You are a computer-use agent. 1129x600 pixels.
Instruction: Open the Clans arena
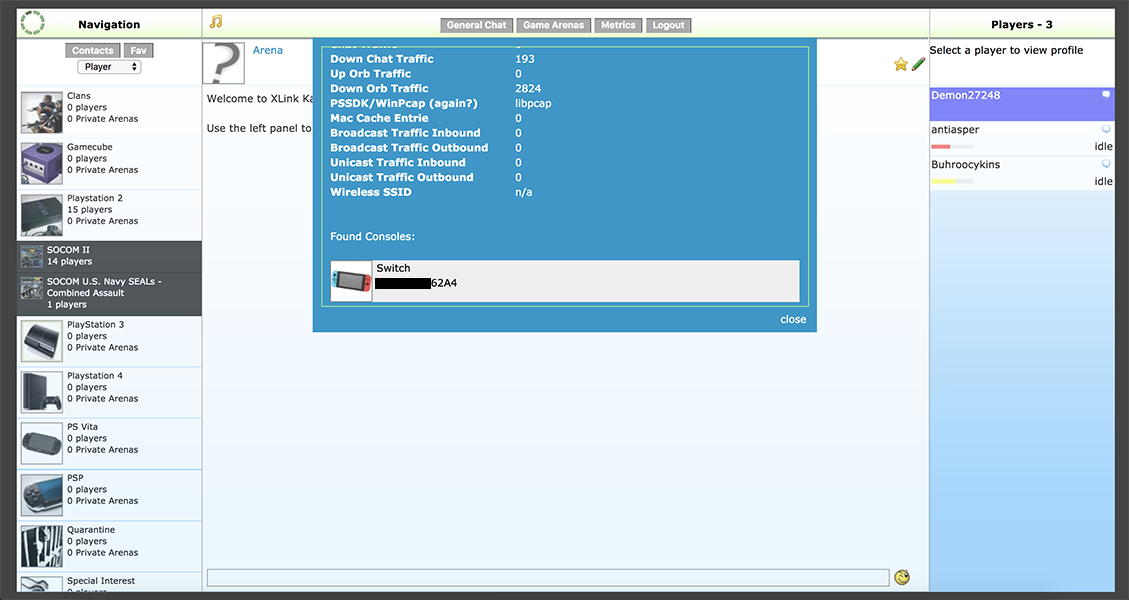[109, 112]
